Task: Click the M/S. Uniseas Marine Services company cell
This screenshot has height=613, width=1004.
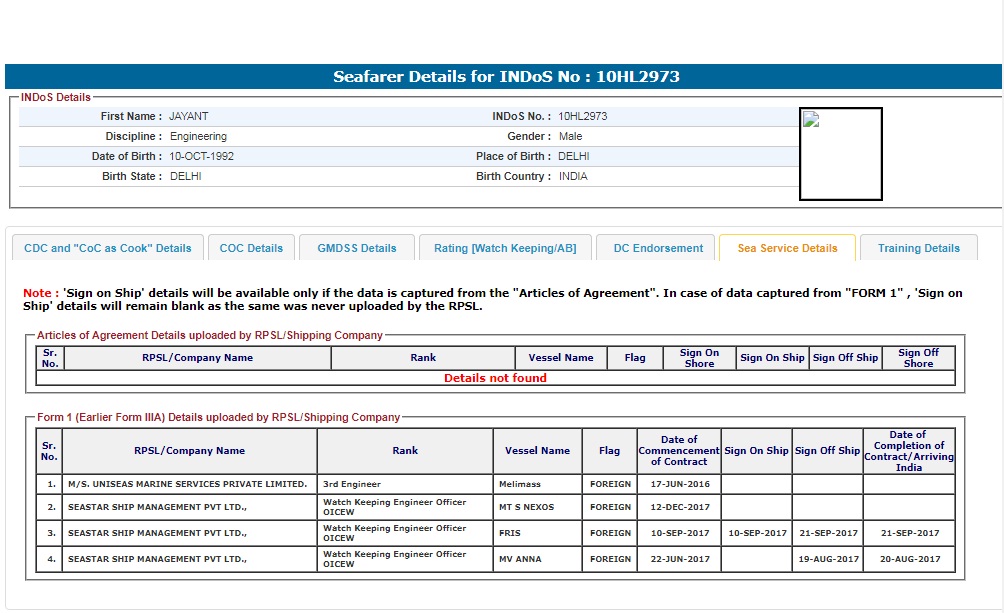Action: click(189, 484)
